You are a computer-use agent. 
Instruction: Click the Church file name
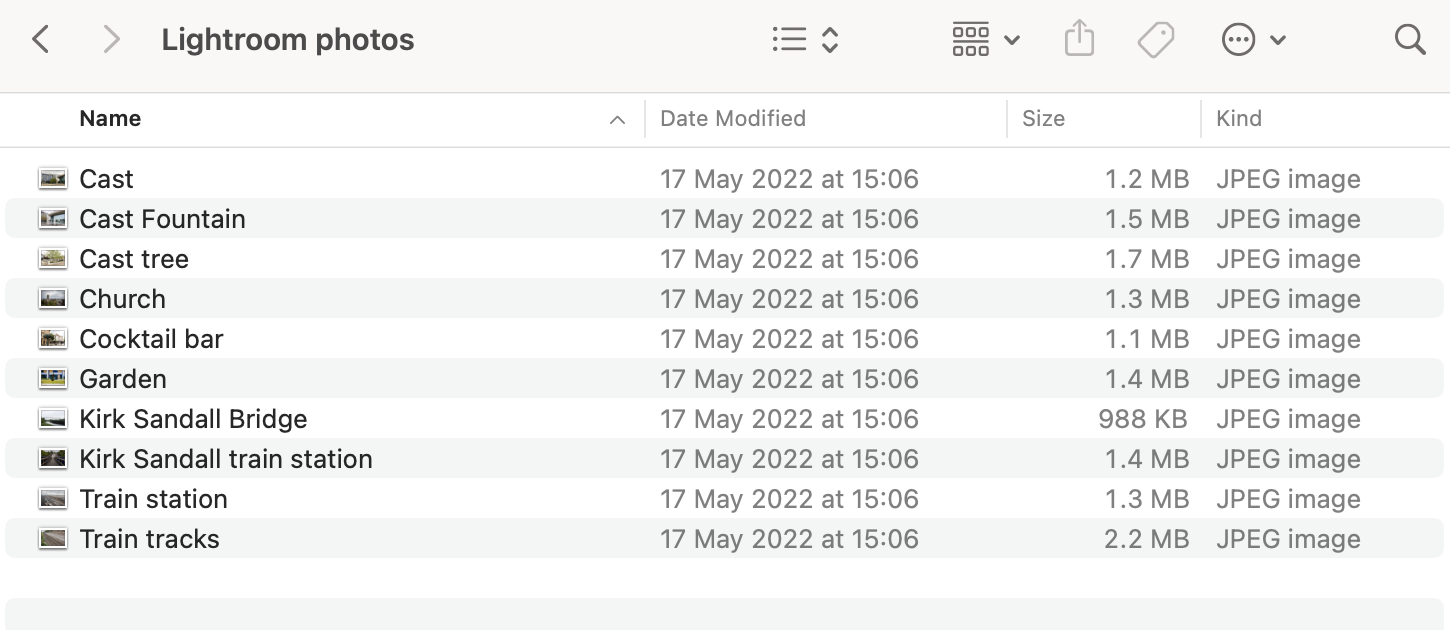122,299
